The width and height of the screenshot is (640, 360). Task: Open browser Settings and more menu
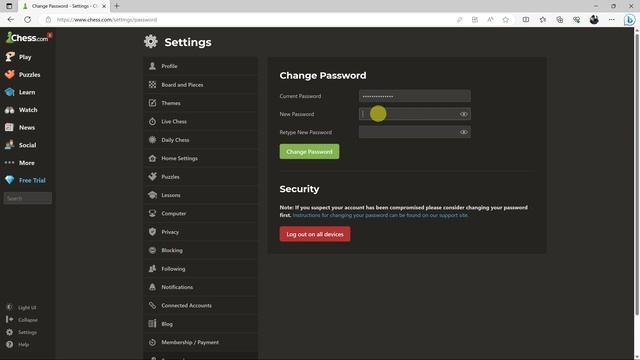[x=611, y=20]
